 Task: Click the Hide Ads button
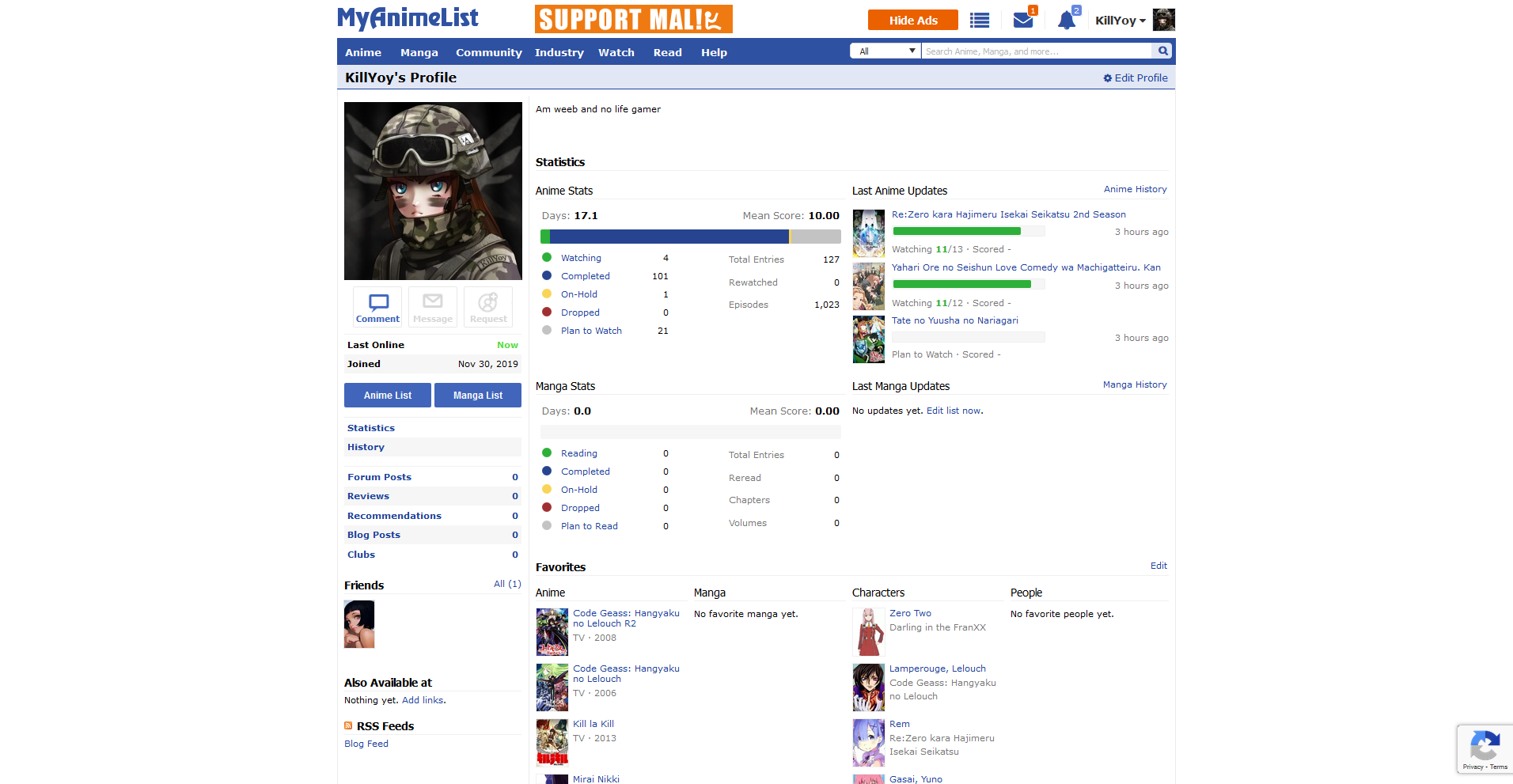click(x=913, y=21)
